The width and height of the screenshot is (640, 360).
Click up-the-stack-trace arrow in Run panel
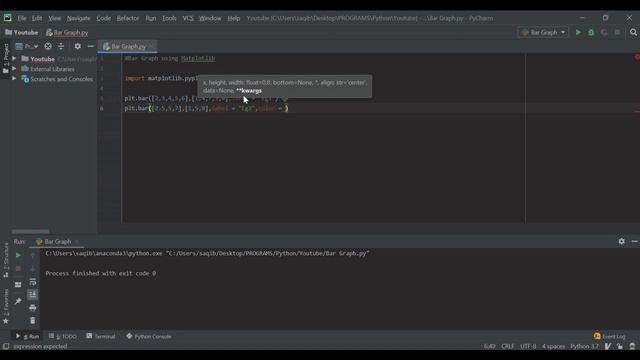[33, 255]
